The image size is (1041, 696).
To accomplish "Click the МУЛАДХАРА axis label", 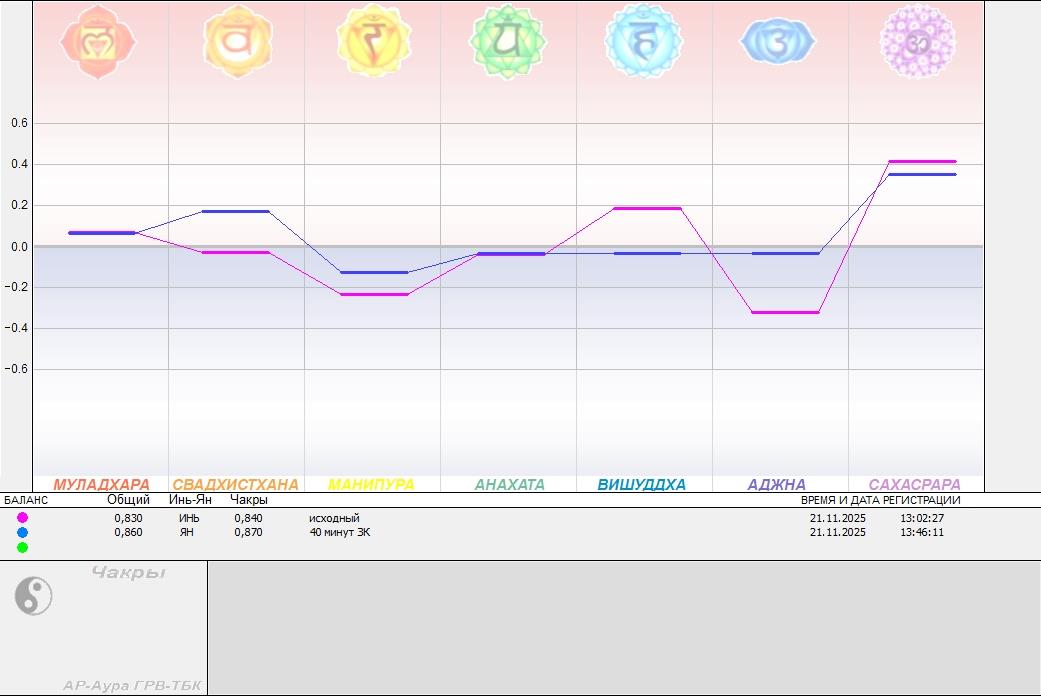I will (101, 485).
